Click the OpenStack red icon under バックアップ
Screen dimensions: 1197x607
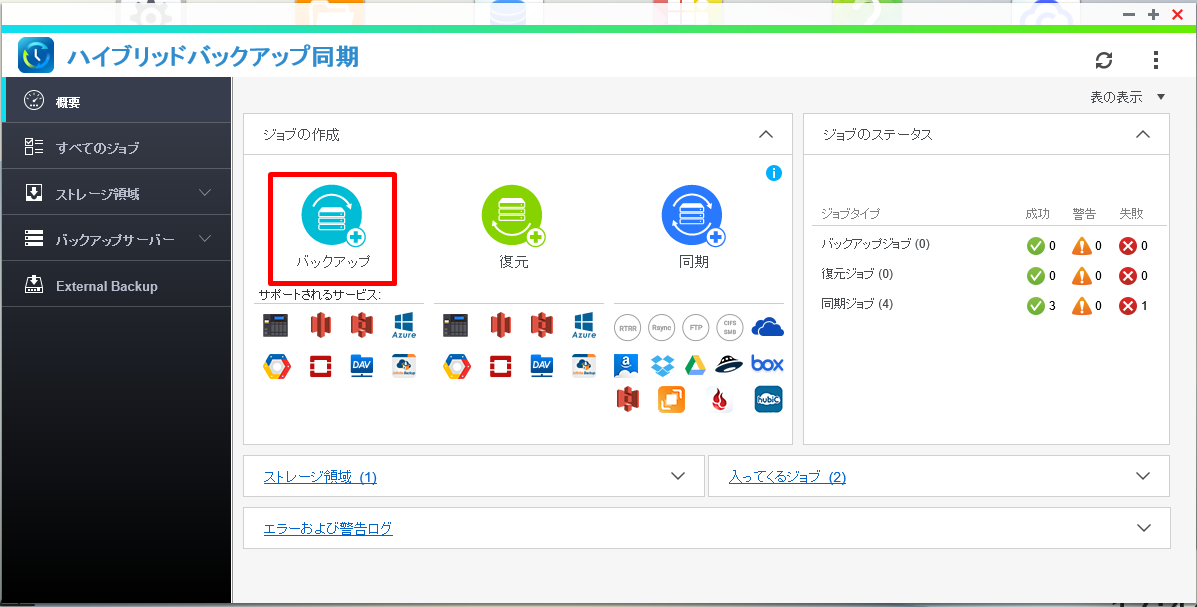pyautogui.click(x=321, y=366)
